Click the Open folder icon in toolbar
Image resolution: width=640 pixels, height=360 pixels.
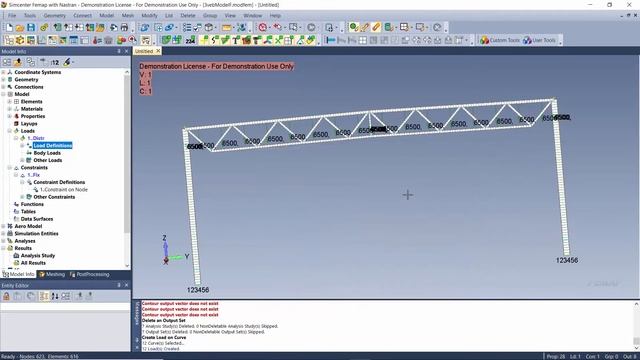[x=20, y=28]
